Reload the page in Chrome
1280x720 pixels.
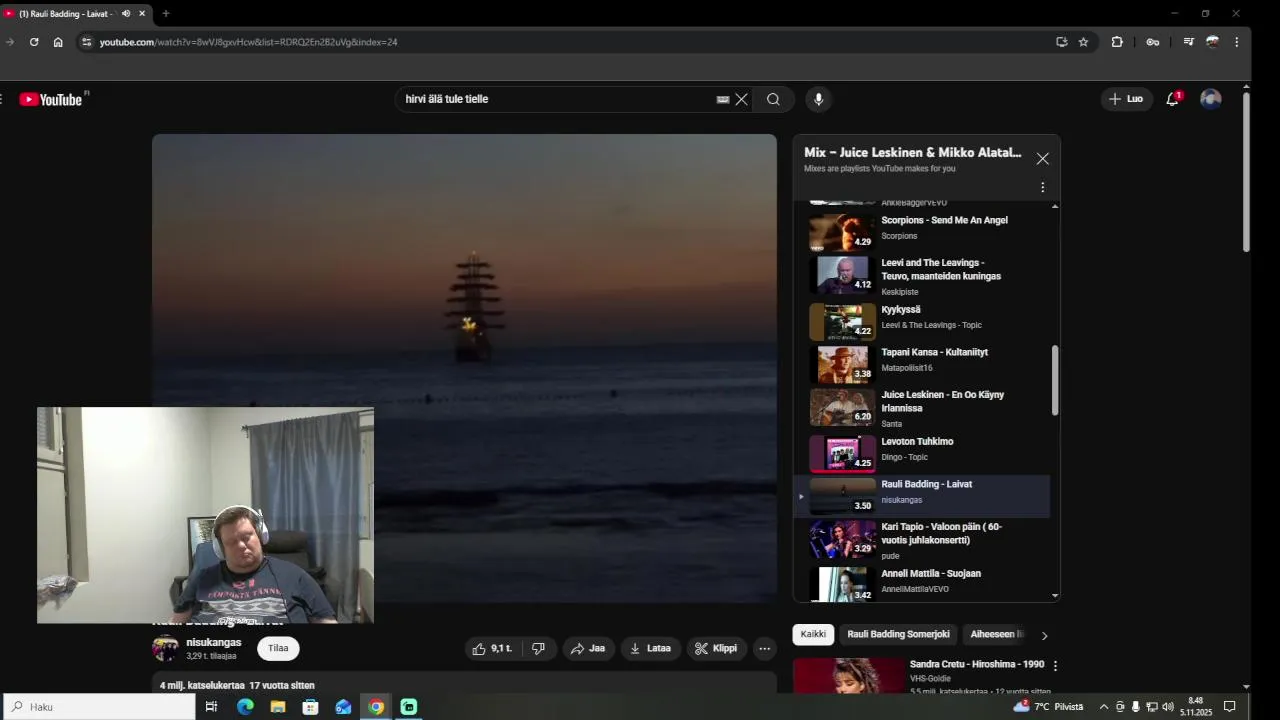(x=34, y=42)
